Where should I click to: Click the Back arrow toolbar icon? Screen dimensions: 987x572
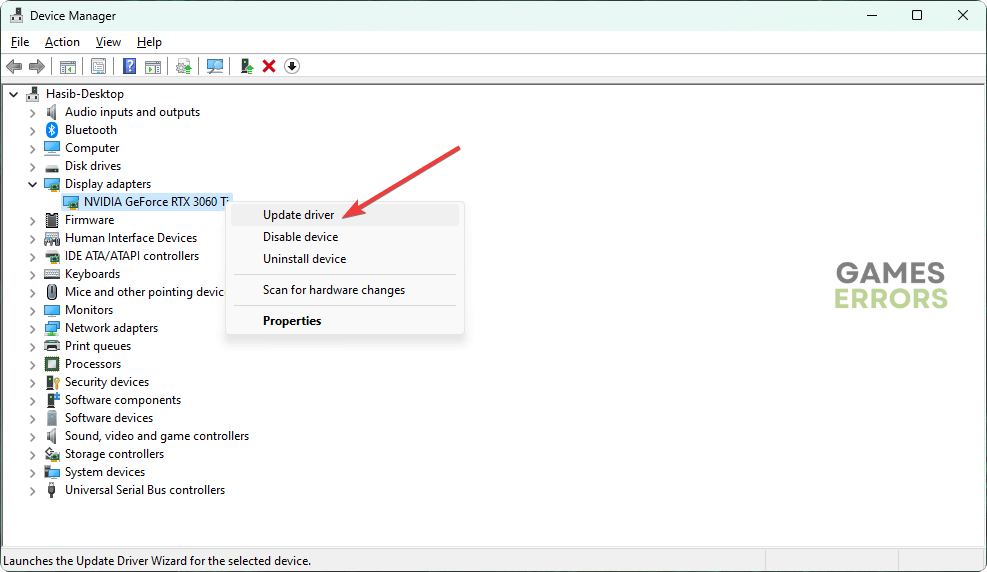[x=14, y=66]
